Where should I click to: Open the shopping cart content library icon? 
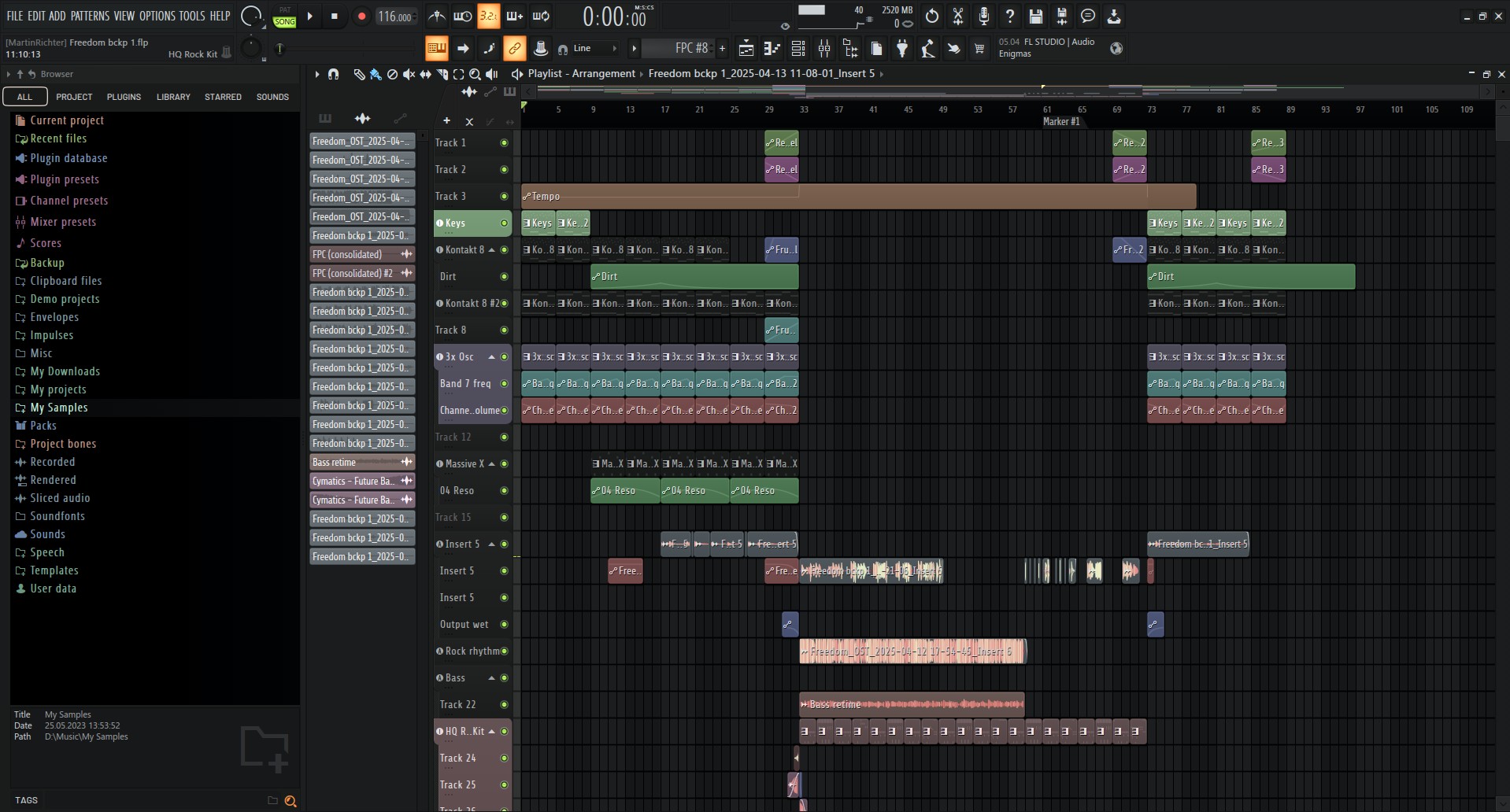979,49
